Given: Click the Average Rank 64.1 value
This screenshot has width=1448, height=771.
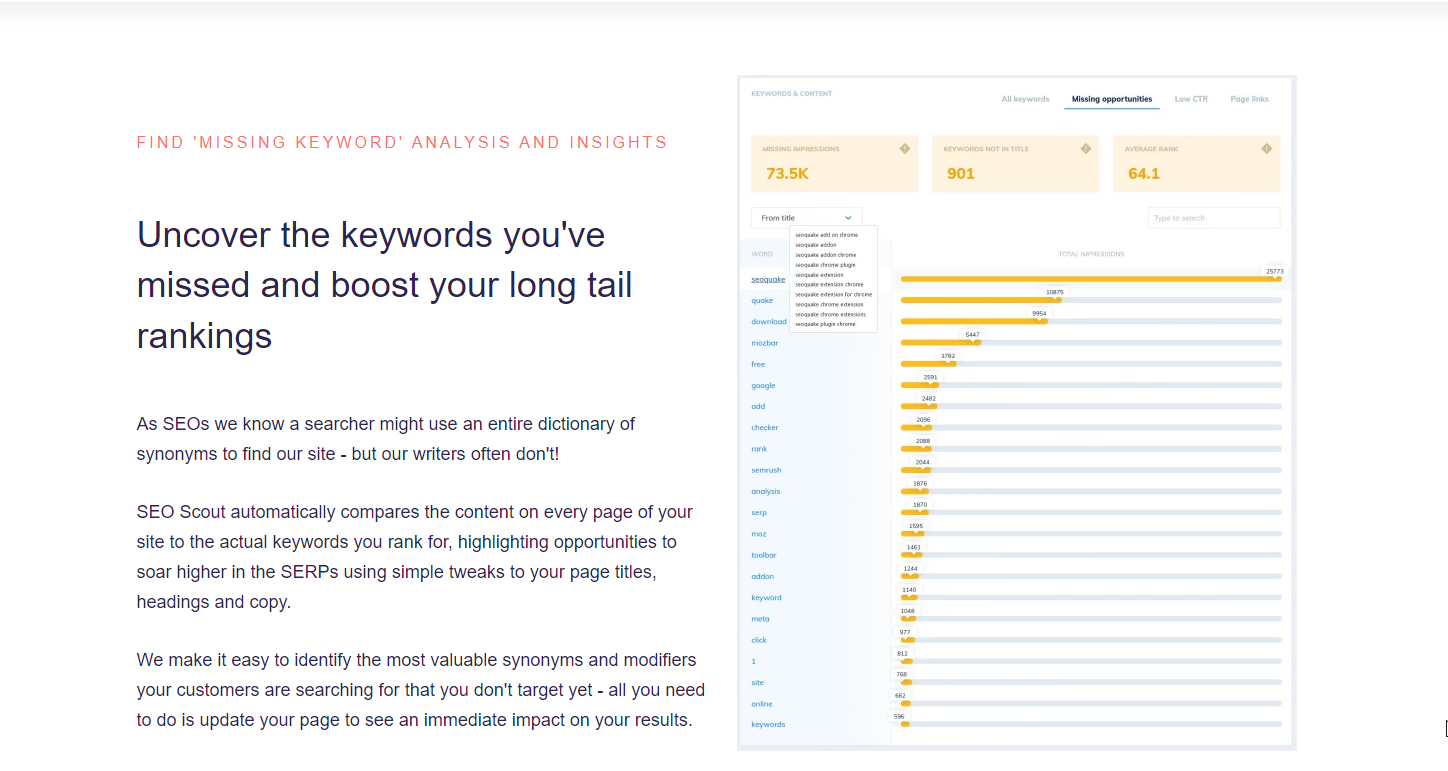Looking at the screenshot, I should [x=1144, y=173].
